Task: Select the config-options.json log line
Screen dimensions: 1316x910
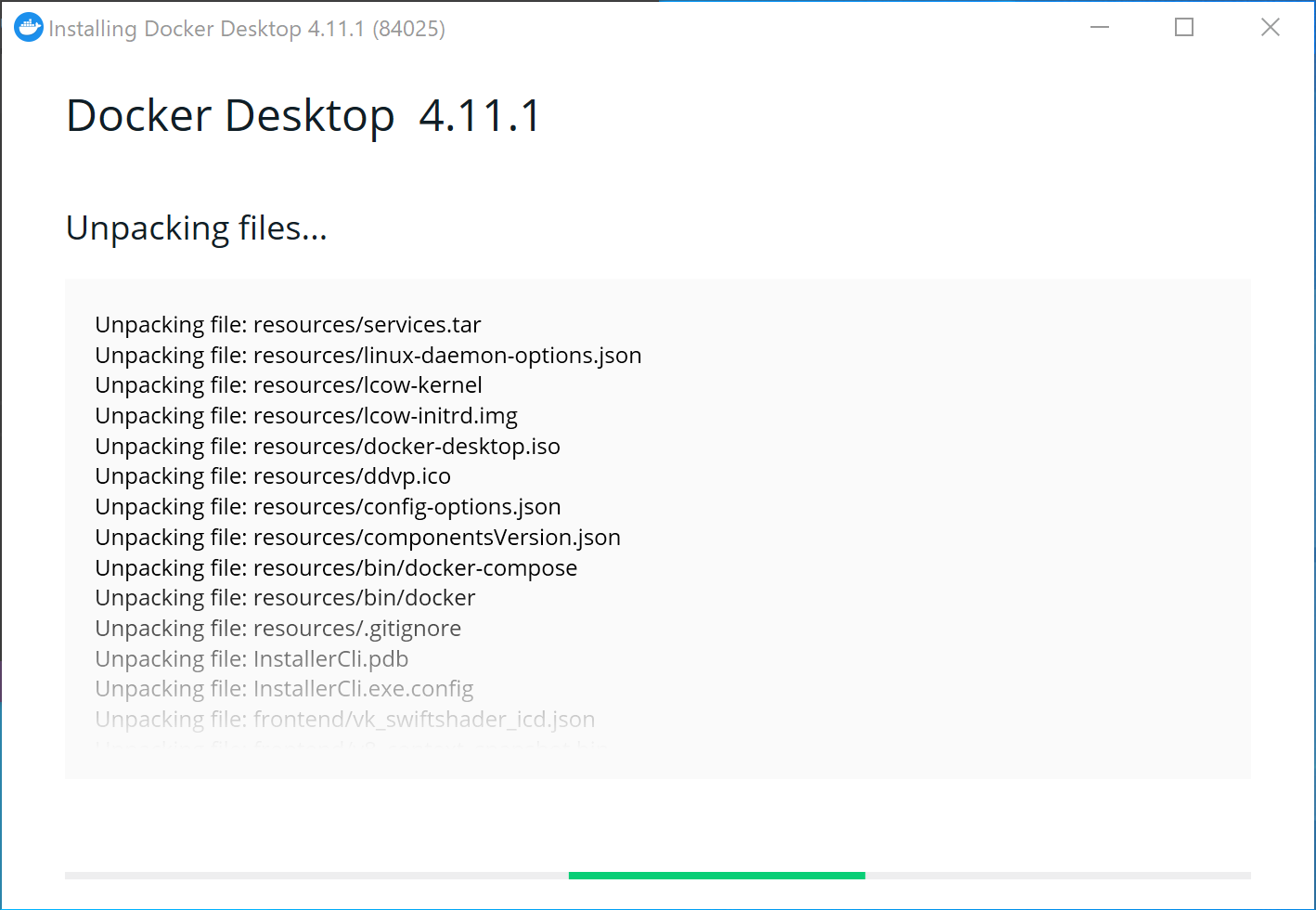Action: (328, 507)
